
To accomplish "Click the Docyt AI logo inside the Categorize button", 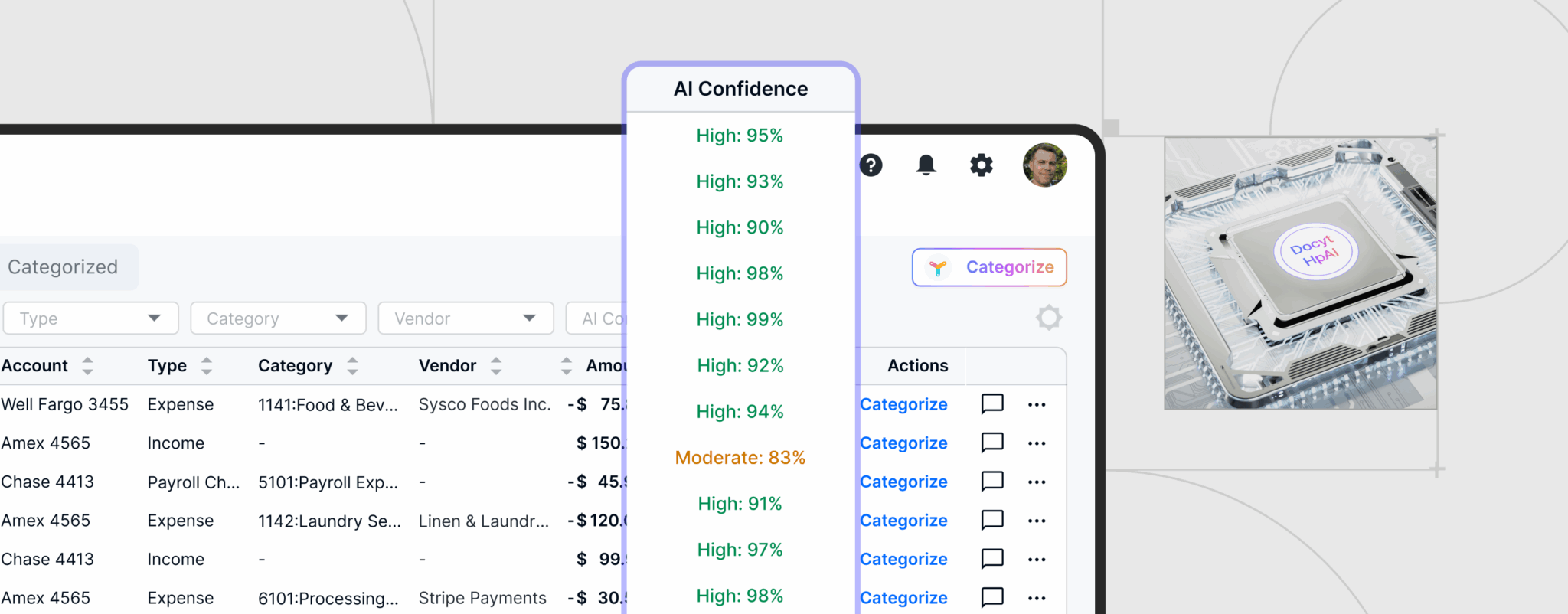I will pos(937,267).
